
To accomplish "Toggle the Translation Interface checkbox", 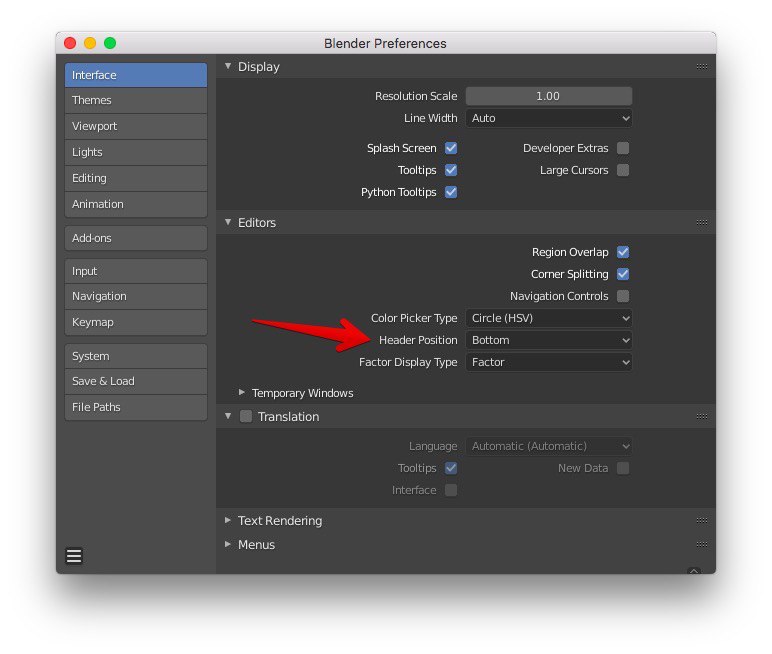I will point(451,490).
